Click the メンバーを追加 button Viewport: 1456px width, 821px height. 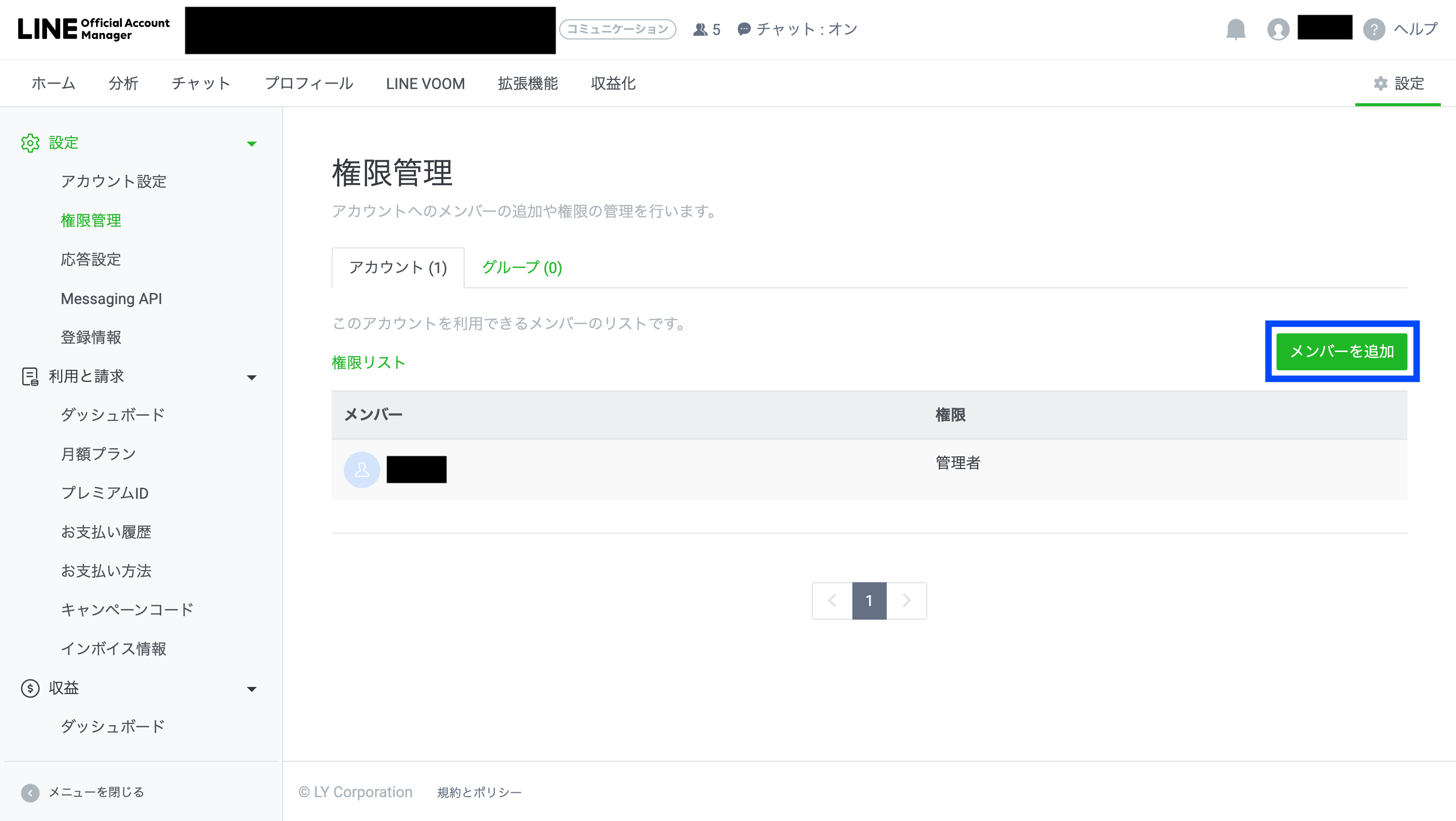point(1342,351)
